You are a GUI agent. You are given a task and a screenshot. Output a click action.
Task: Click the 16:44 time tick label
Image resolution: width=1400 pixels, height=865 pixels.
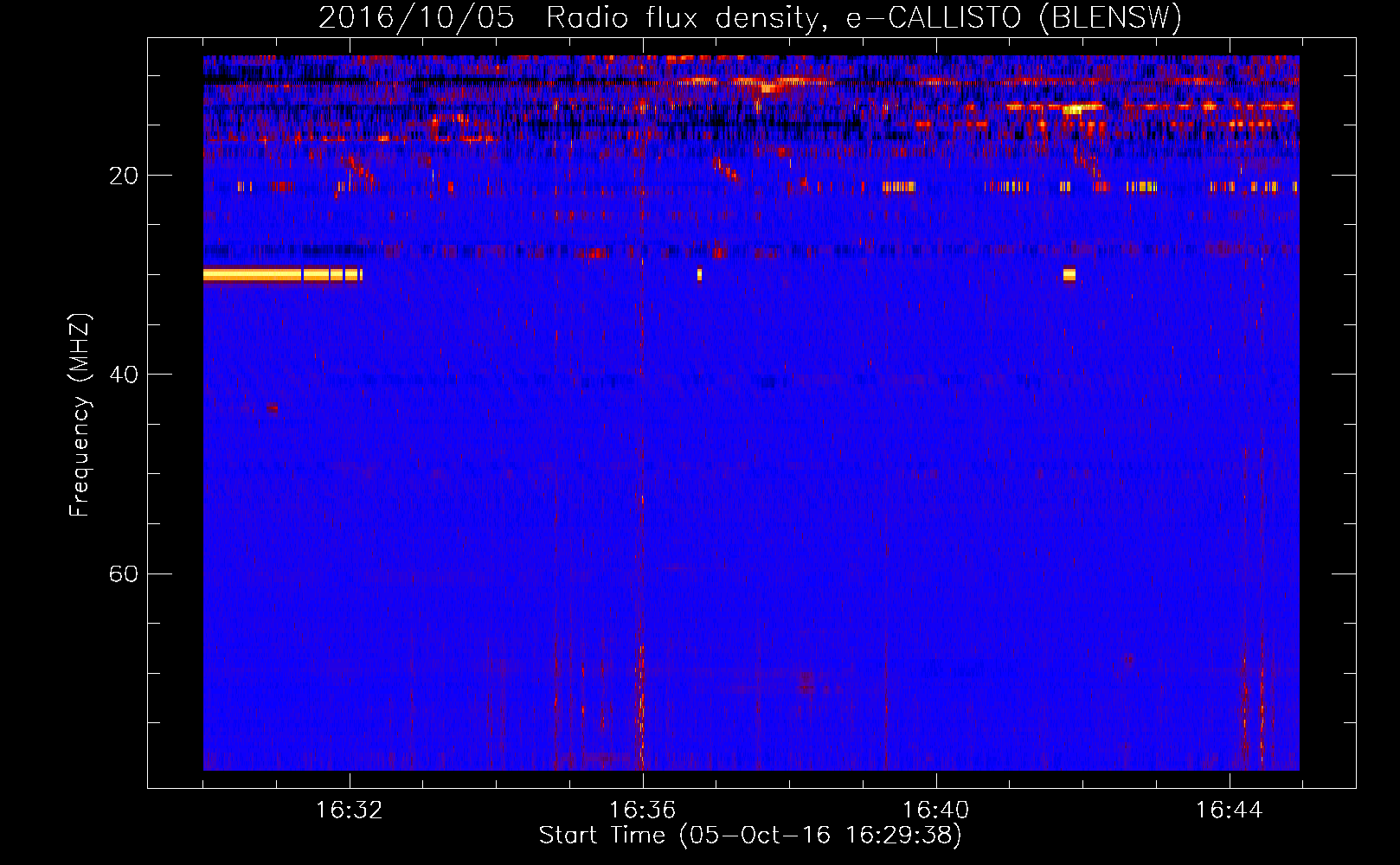pyautogui.click(x=1229, y=811)
